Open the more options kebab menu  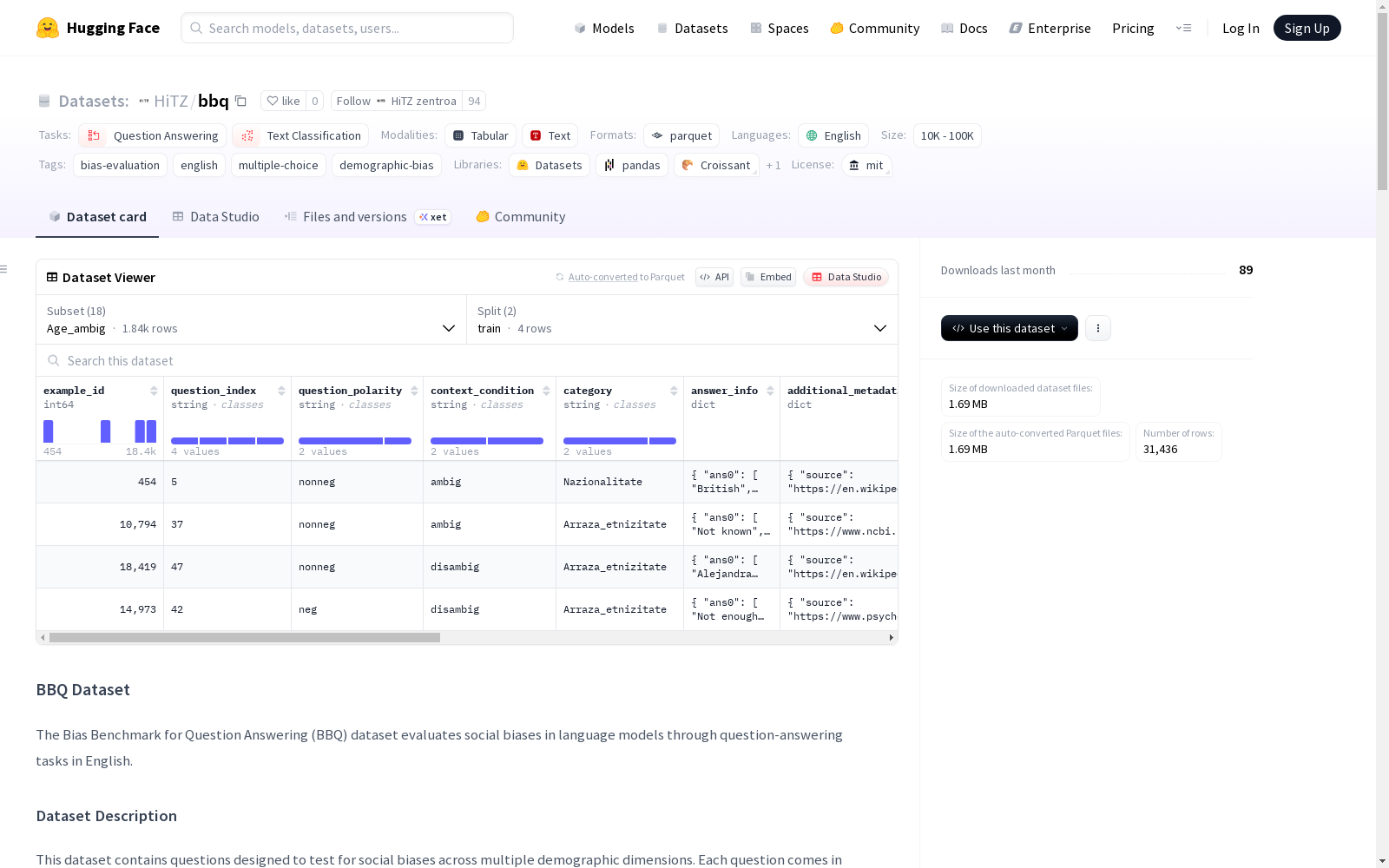pyautogui.click(x=1098, y=328)
